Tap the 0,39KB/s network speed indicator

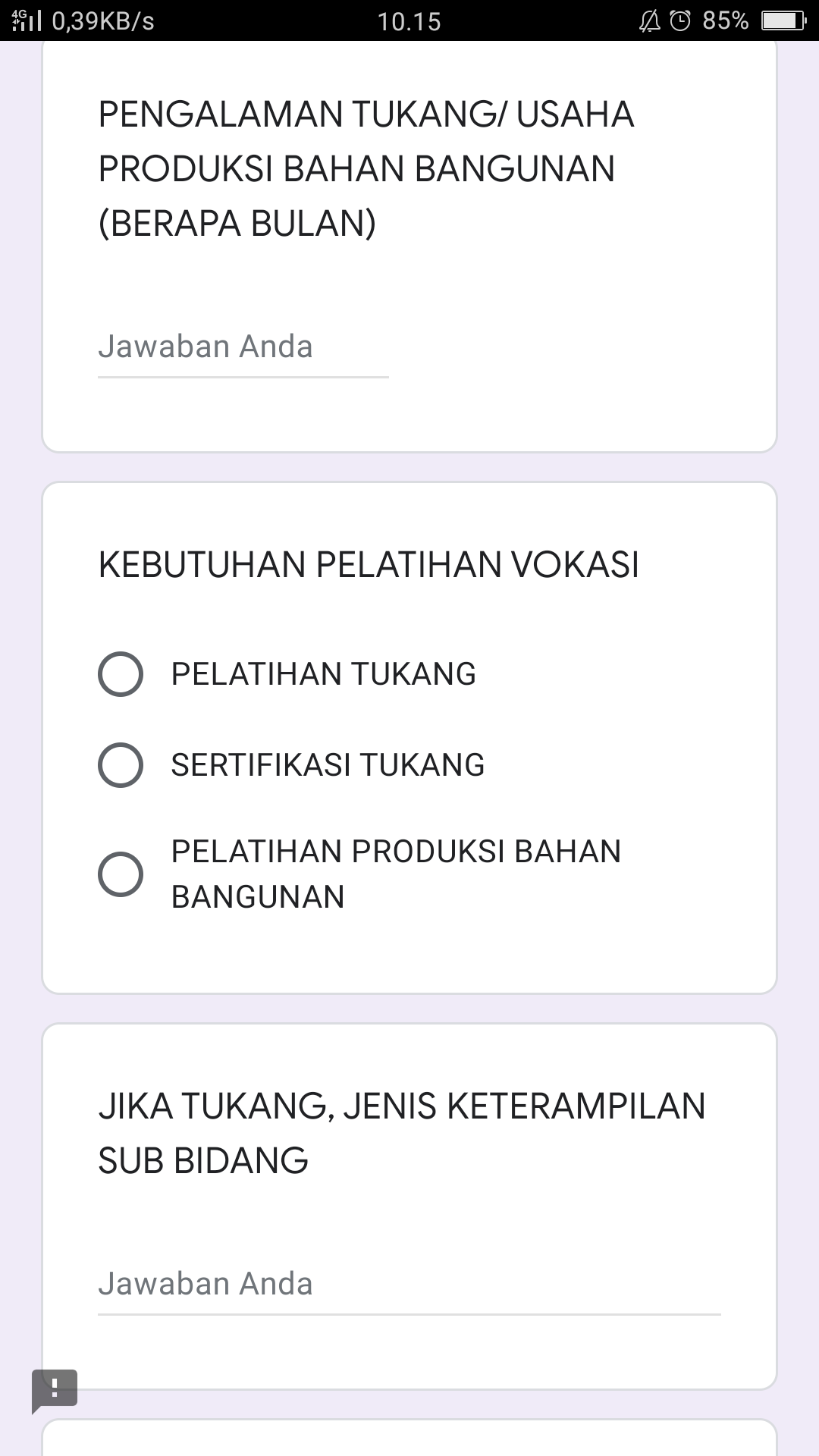click(103, 21)
